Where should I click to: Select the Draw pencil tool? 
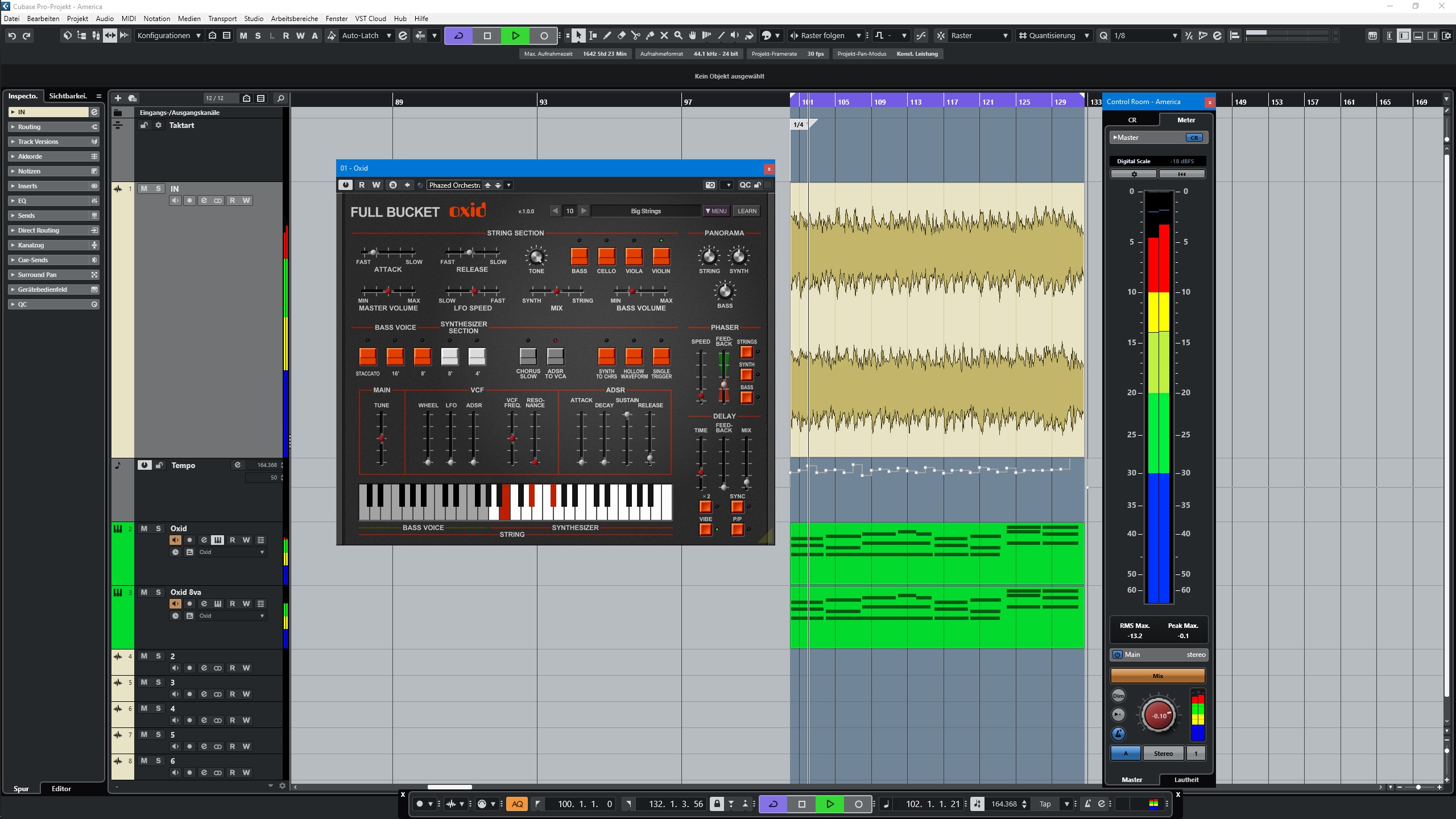tap(607, 35)
